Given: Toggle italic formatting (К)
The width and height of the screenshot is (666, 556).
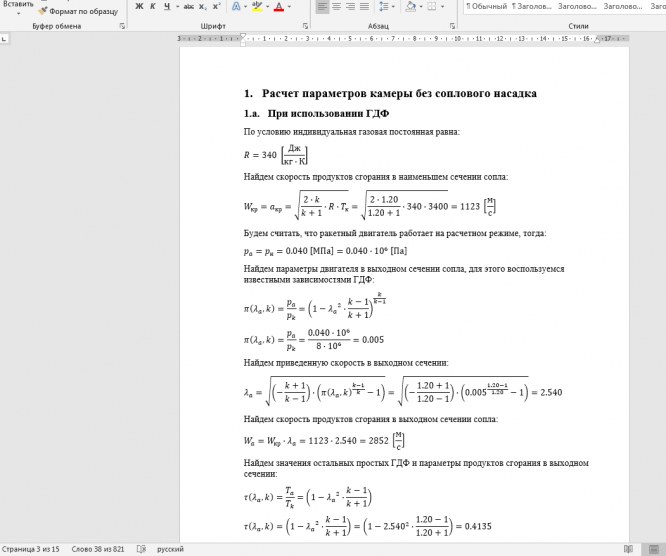Looking at the screenshot, I should click(153, 6).
